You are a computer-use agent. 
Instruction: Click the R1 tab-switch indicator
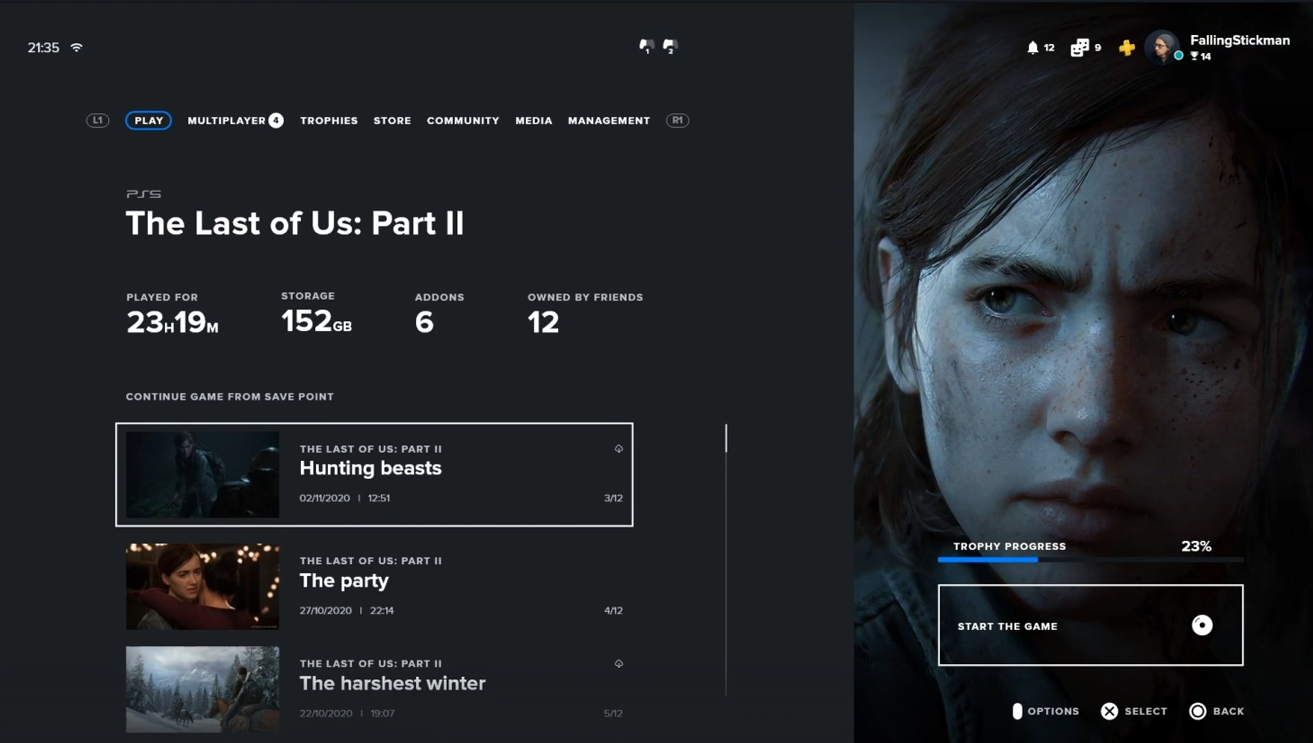(x=677, y=120)
